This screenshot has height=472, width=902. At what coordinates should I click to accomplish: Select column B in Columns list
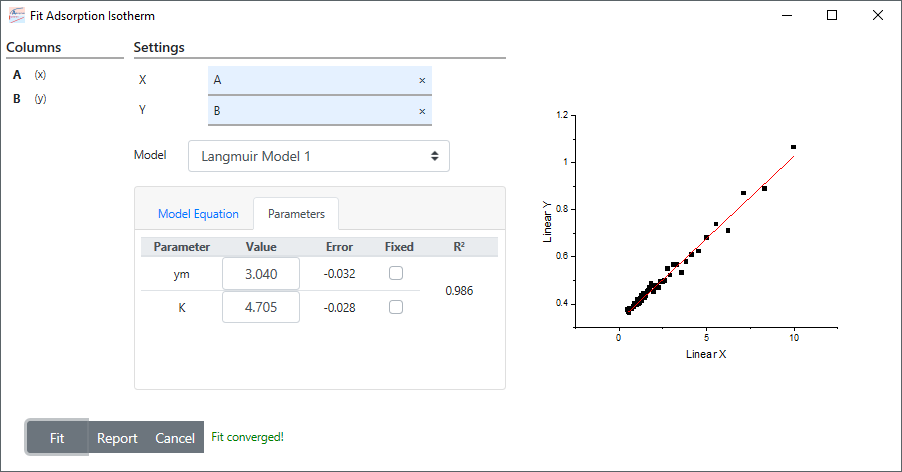pyautogui.click(x=30, y=99)
